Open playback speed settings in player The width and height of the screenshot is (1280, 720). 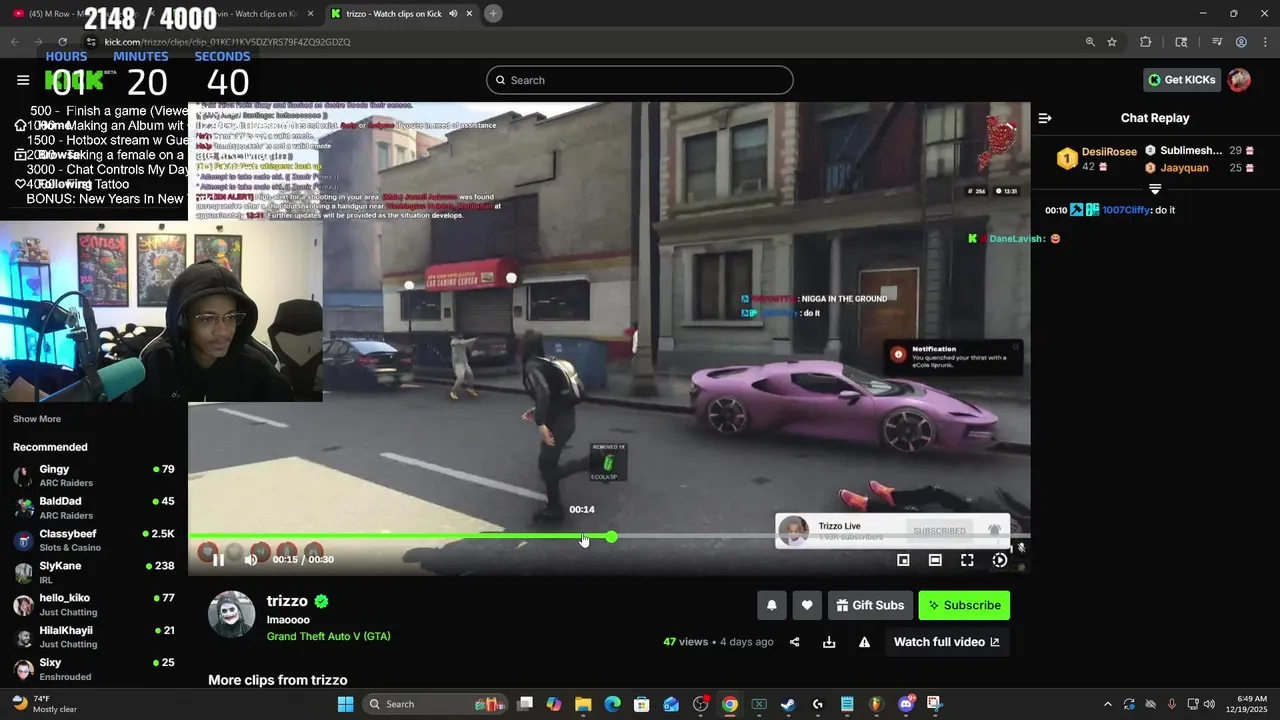pos(999,560)
